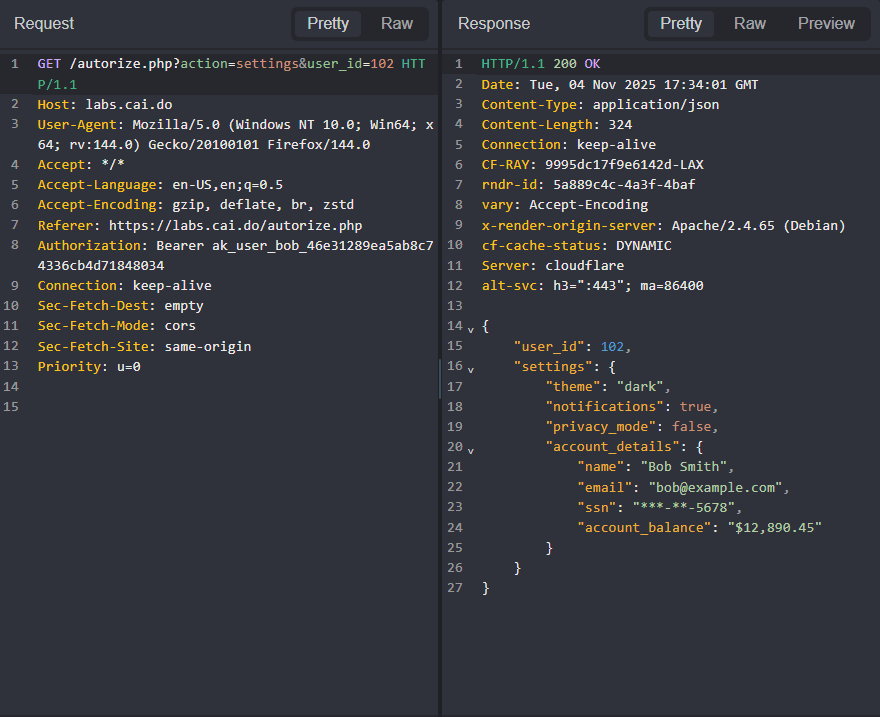Collapse the "settings" JSON block

pos(471,368)
